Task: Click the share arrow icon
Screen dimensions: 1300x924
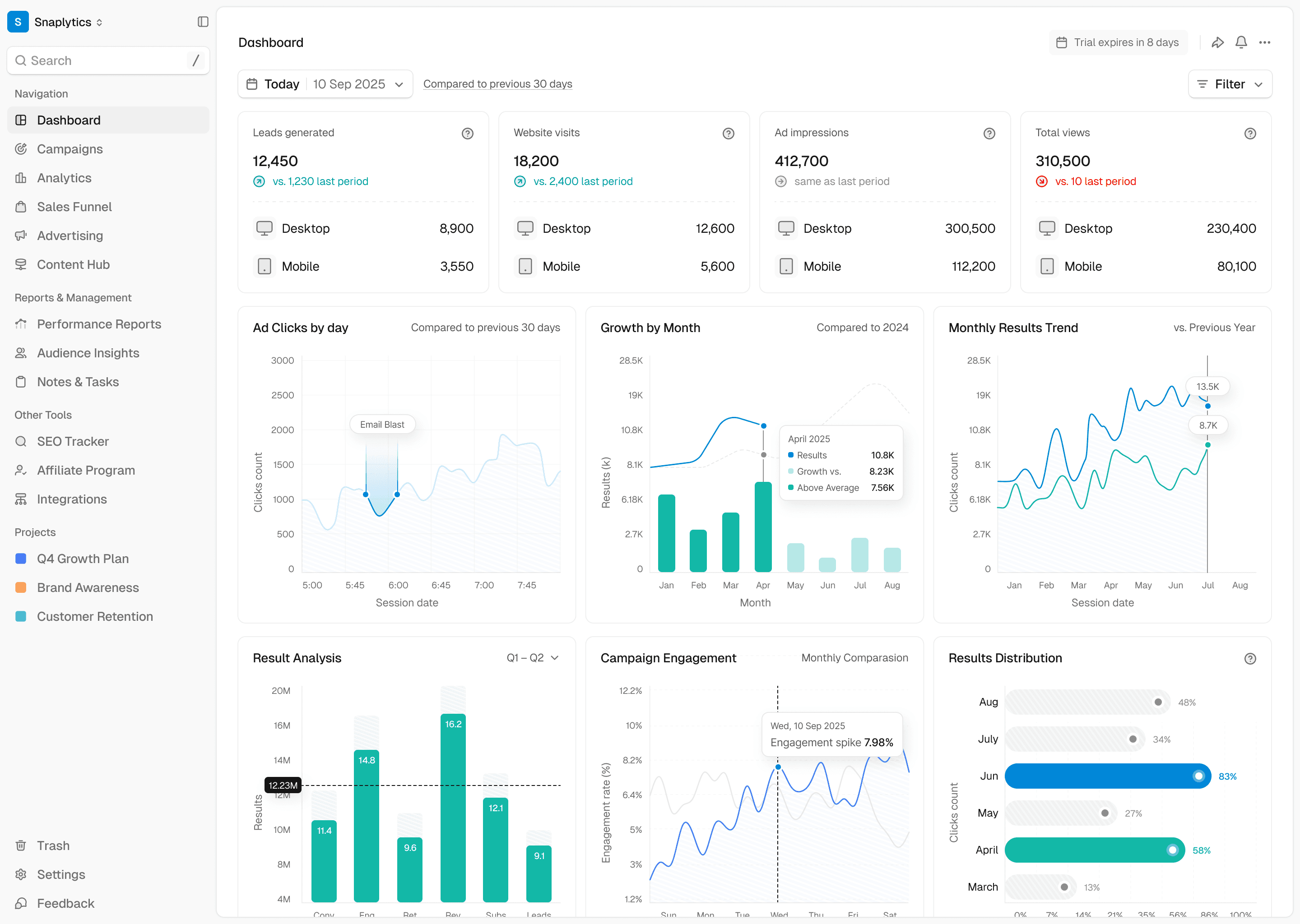Action: click(x=1217, y=43)
